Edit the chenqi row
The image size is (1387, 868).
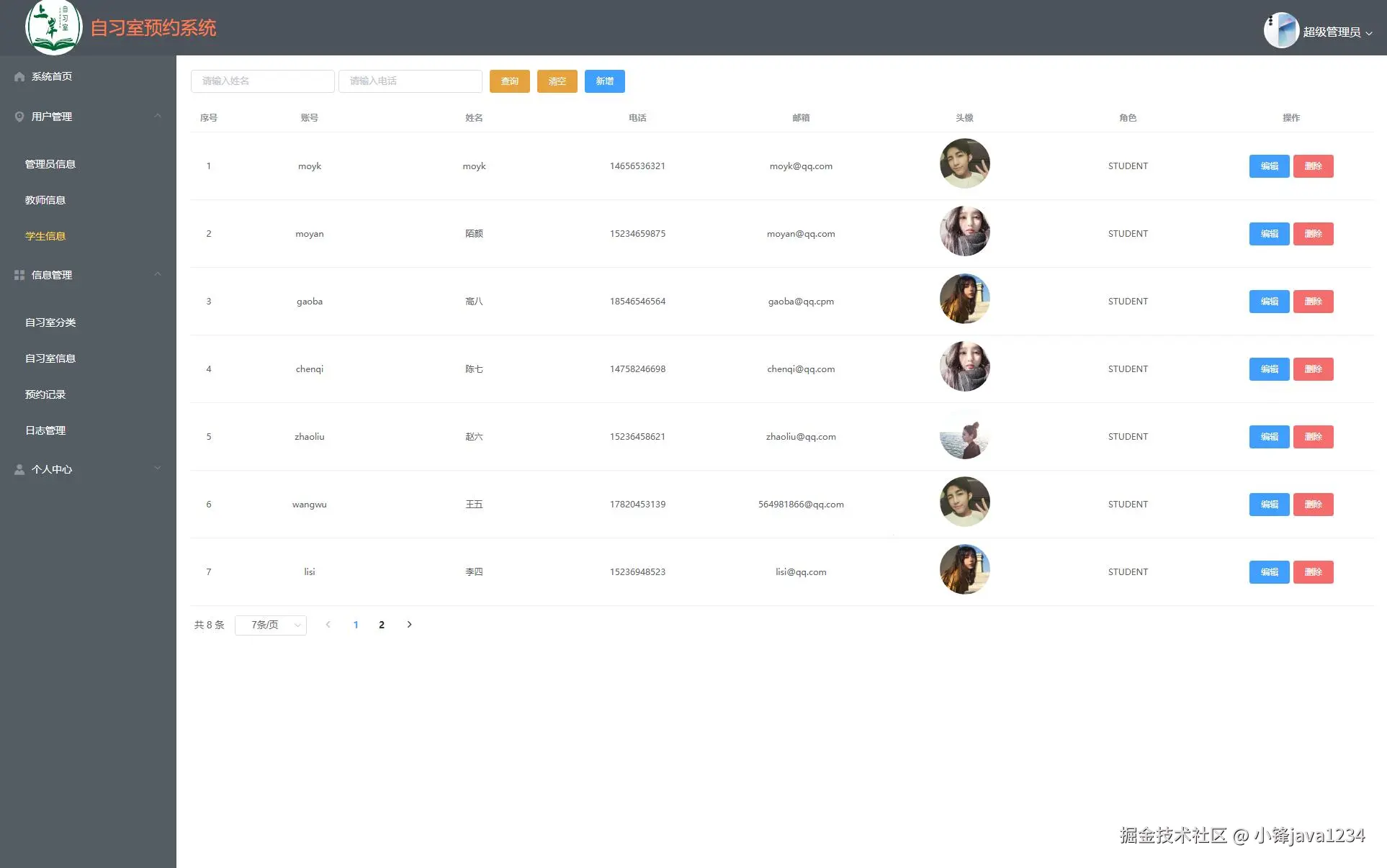pyautogui.click(x=1270, y=369)
